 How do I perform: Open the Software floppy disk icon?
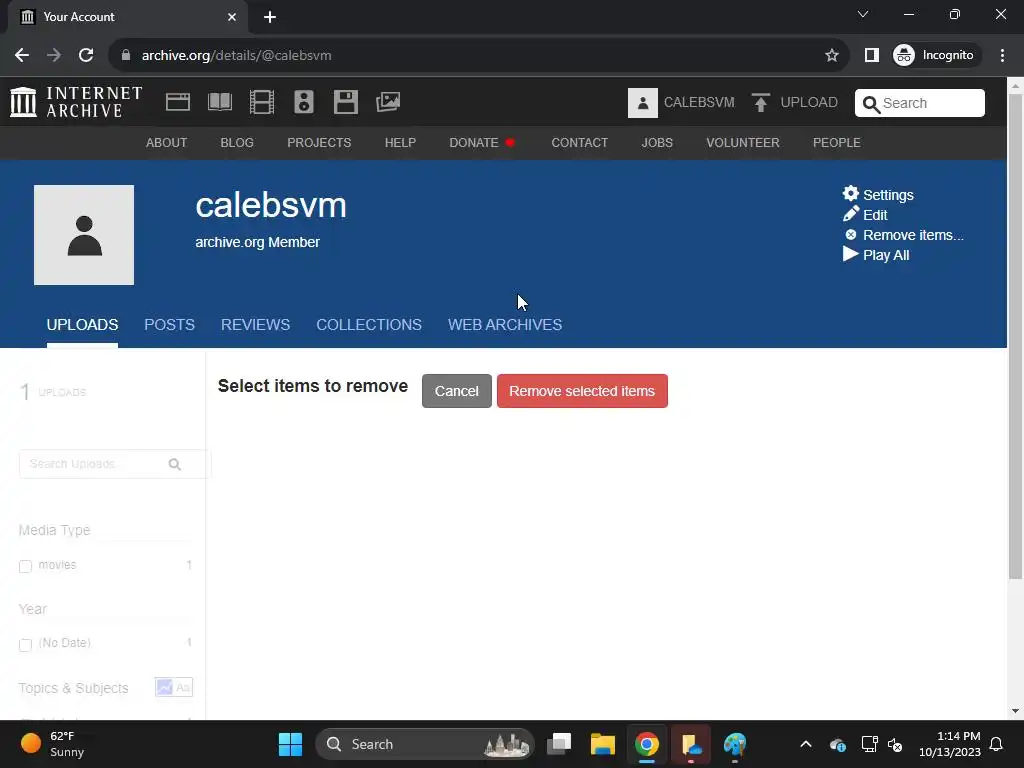coord(345,102)
